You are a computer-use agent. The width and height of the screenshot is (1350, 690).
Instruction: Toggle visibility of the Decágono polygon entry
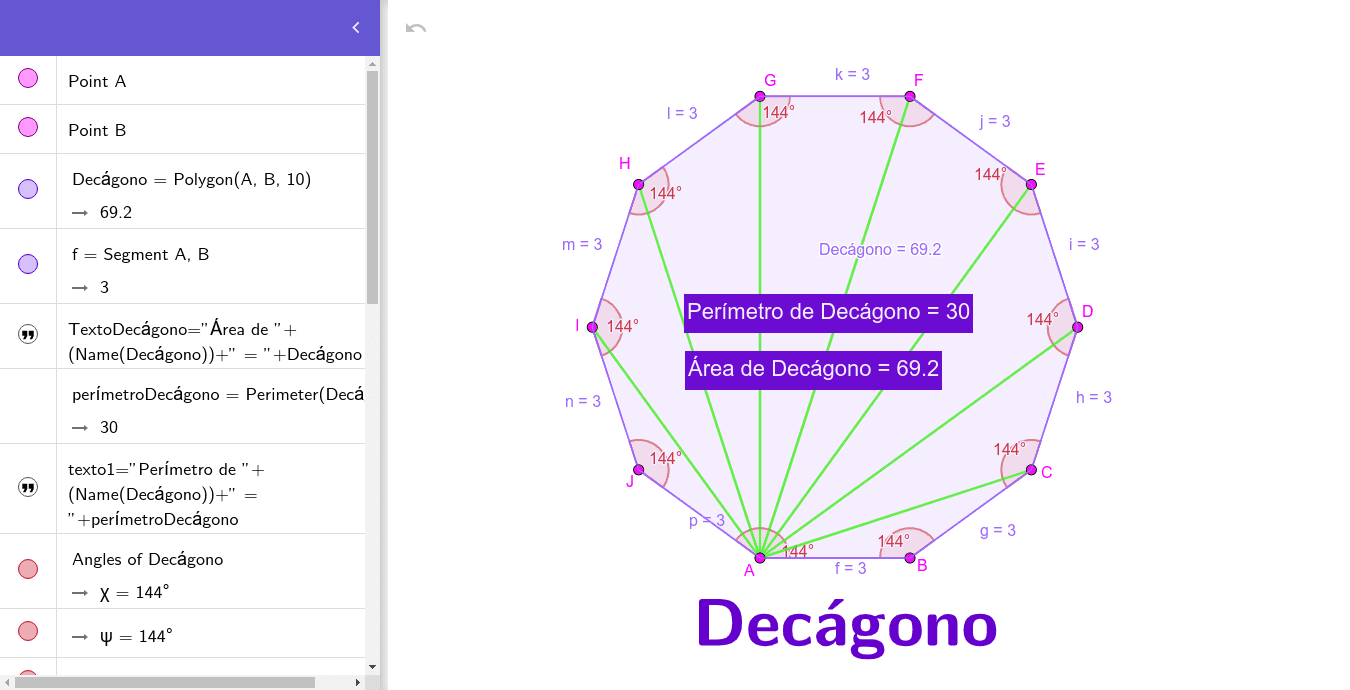27,189
